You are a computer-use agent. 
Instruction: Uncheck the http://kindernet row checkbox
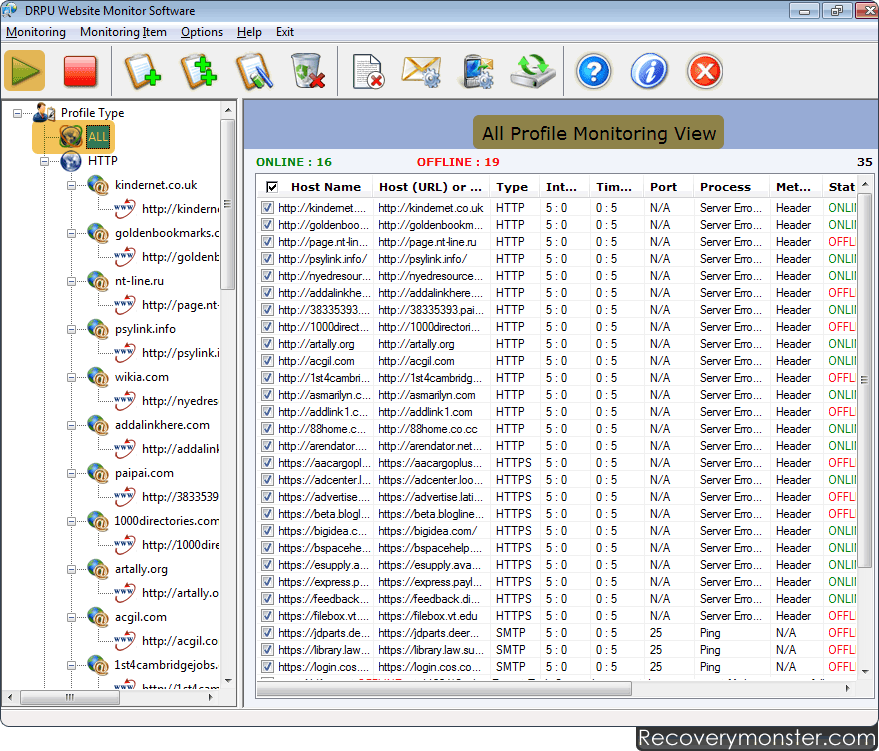[267, 208]
